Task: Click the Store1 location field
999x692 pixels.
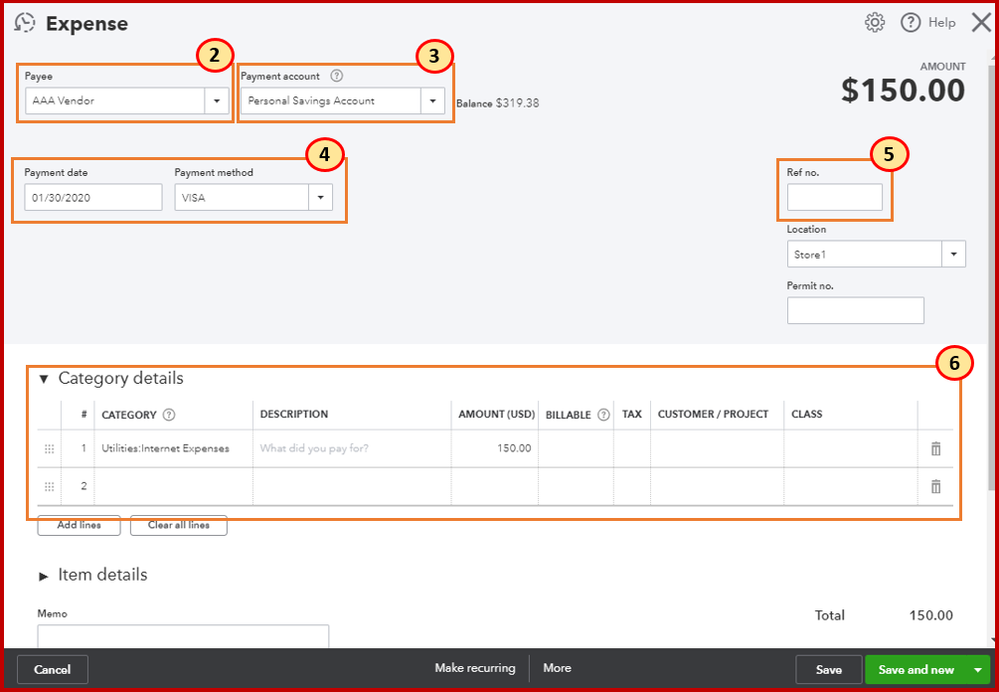Action: (865, 254)
